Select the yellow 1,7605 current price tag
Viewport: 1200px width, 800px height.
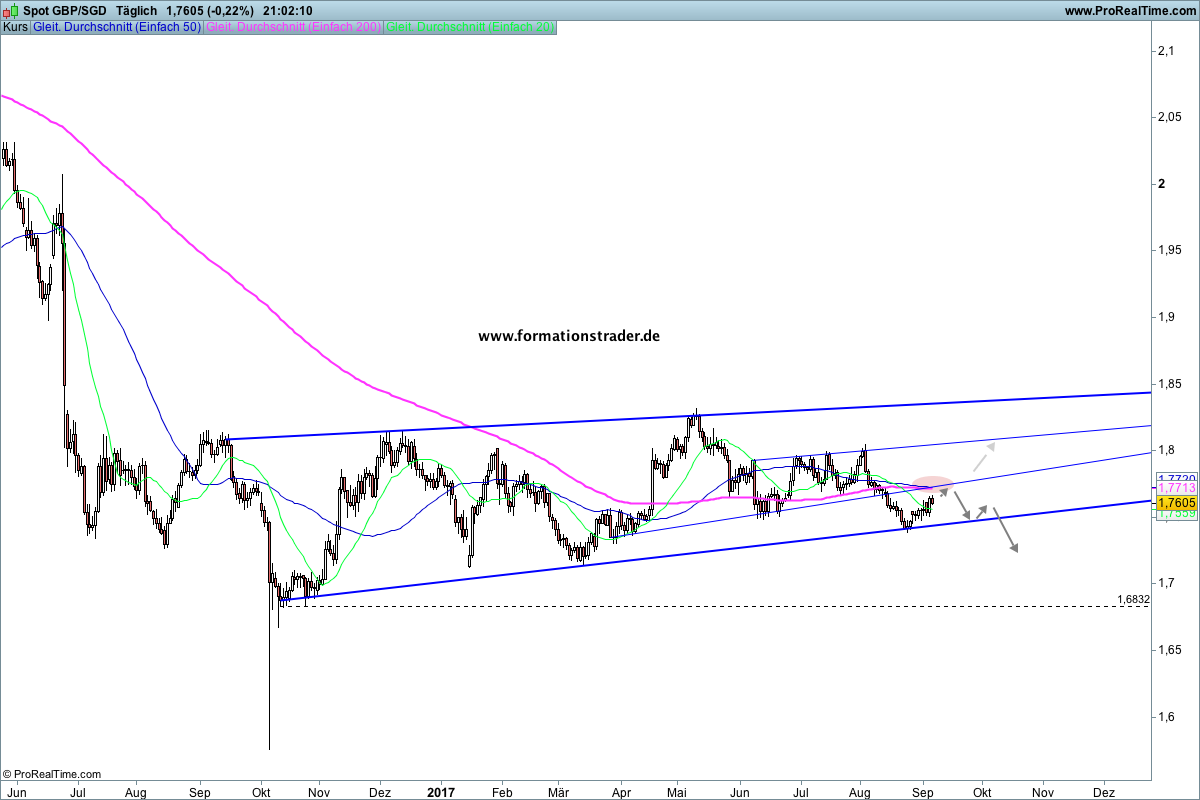coord(1176,502)
